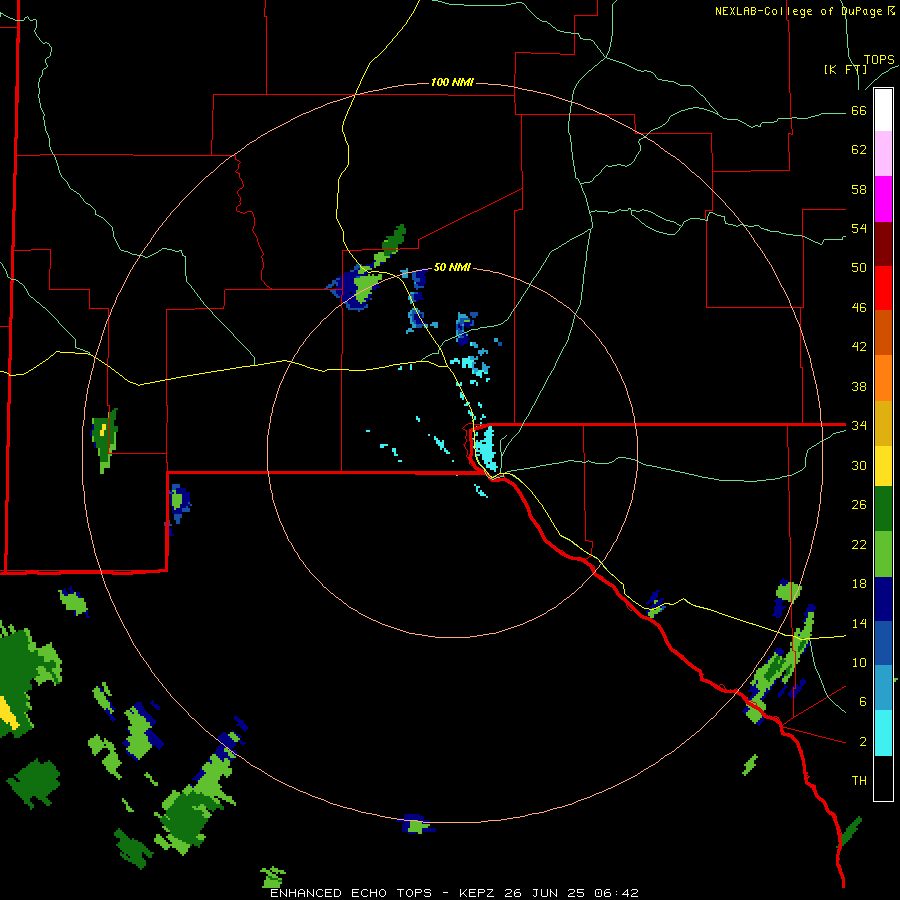Click the 50 NMI range ring label
Image resolution: width=900 pixels, height=900 pixels.
click(452, 267)
